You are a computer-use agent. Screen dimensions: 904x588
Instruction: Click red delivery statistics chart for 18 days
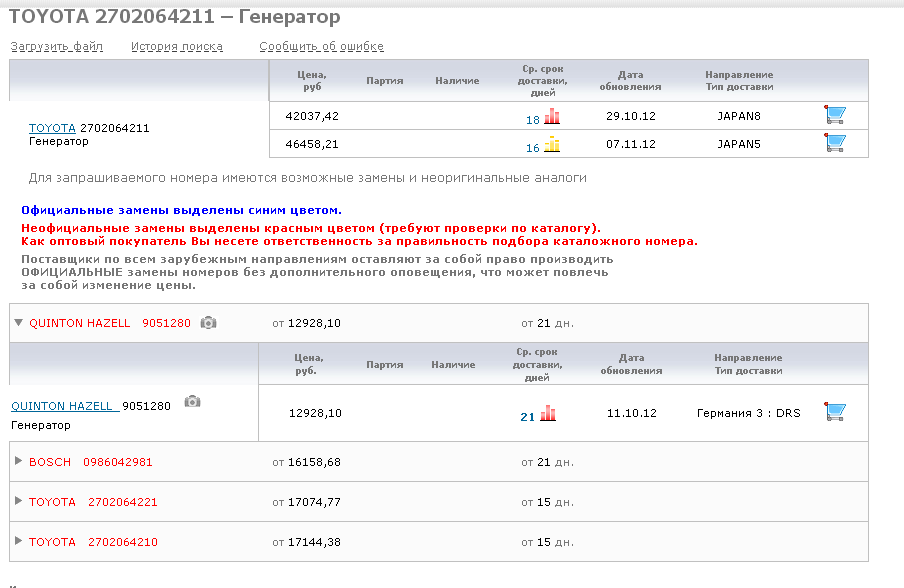point(552,116)
